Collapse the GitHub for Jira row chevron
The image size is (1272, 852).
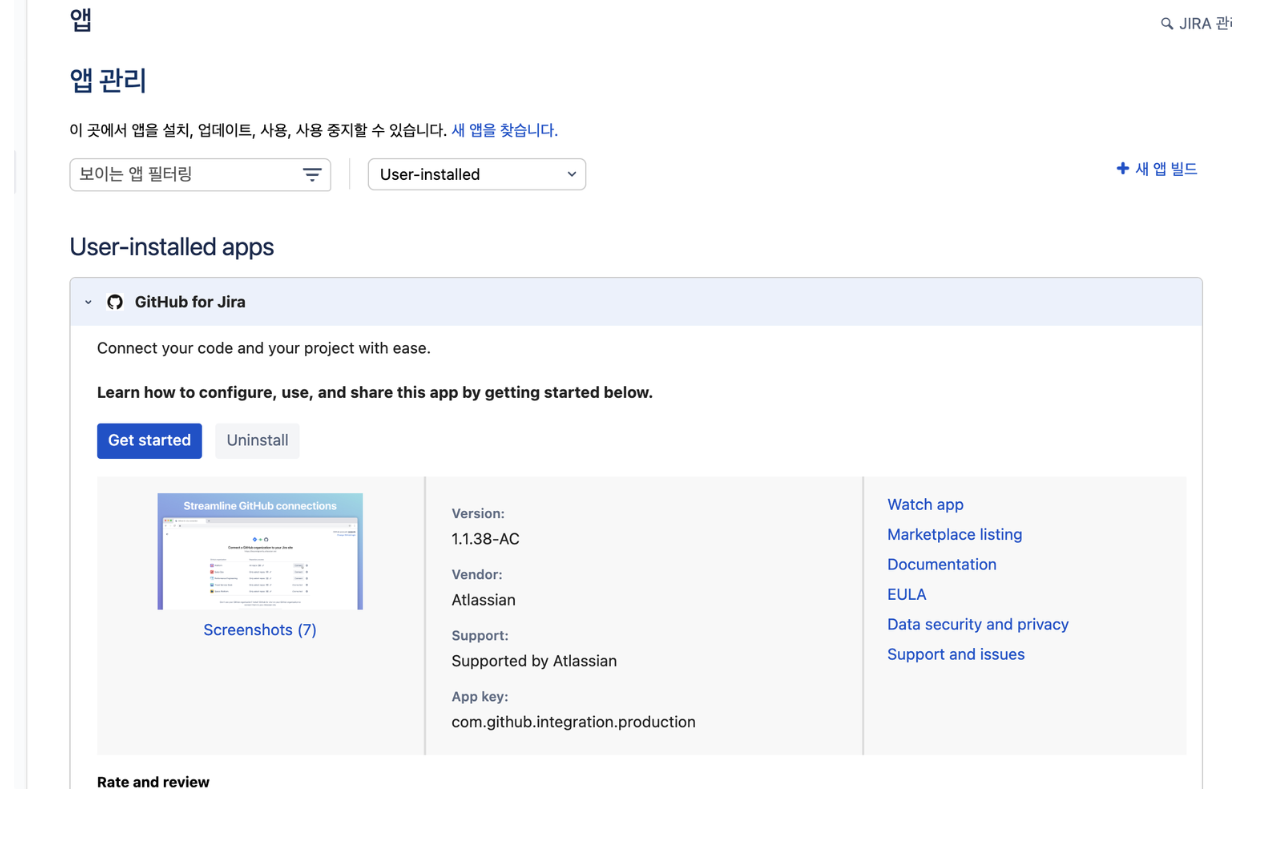tap(88, 302)
